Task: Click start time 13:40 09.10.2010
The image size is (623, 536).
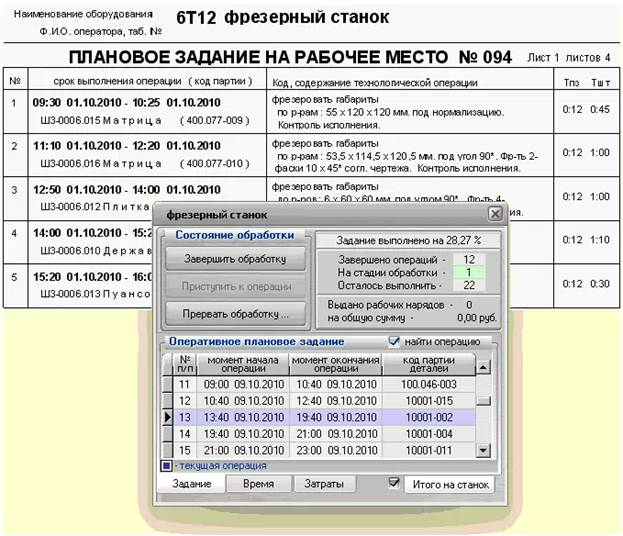Action: 243,417
